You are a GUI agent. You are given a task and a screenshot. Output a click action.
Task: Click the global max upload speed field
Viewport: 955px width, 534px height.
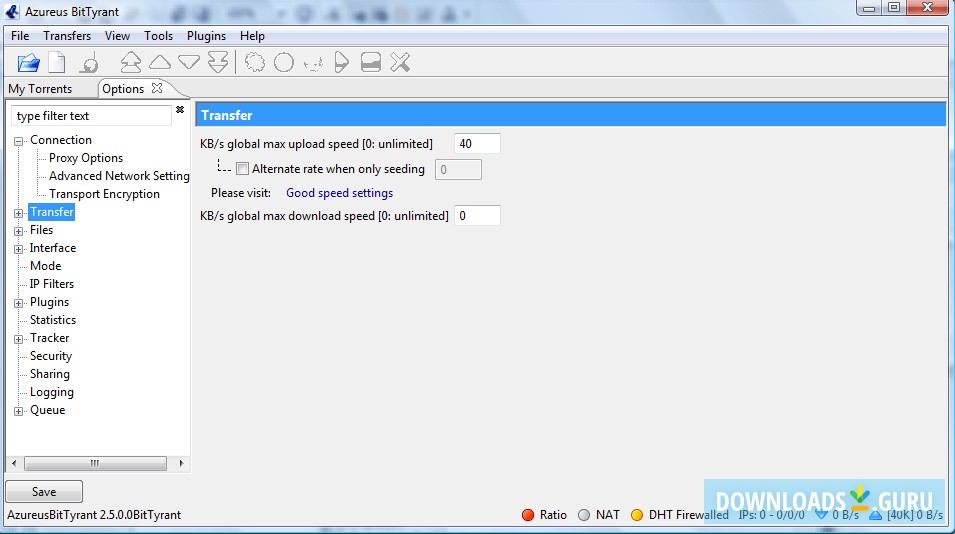(x=477, y=144)
